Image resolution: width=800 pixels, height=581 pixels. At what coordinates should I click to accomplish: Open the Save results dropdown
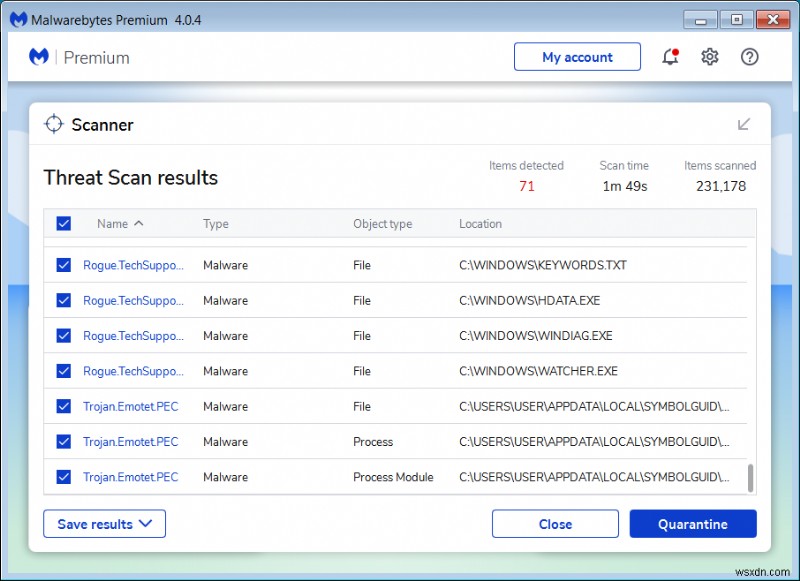pos(105,524)
